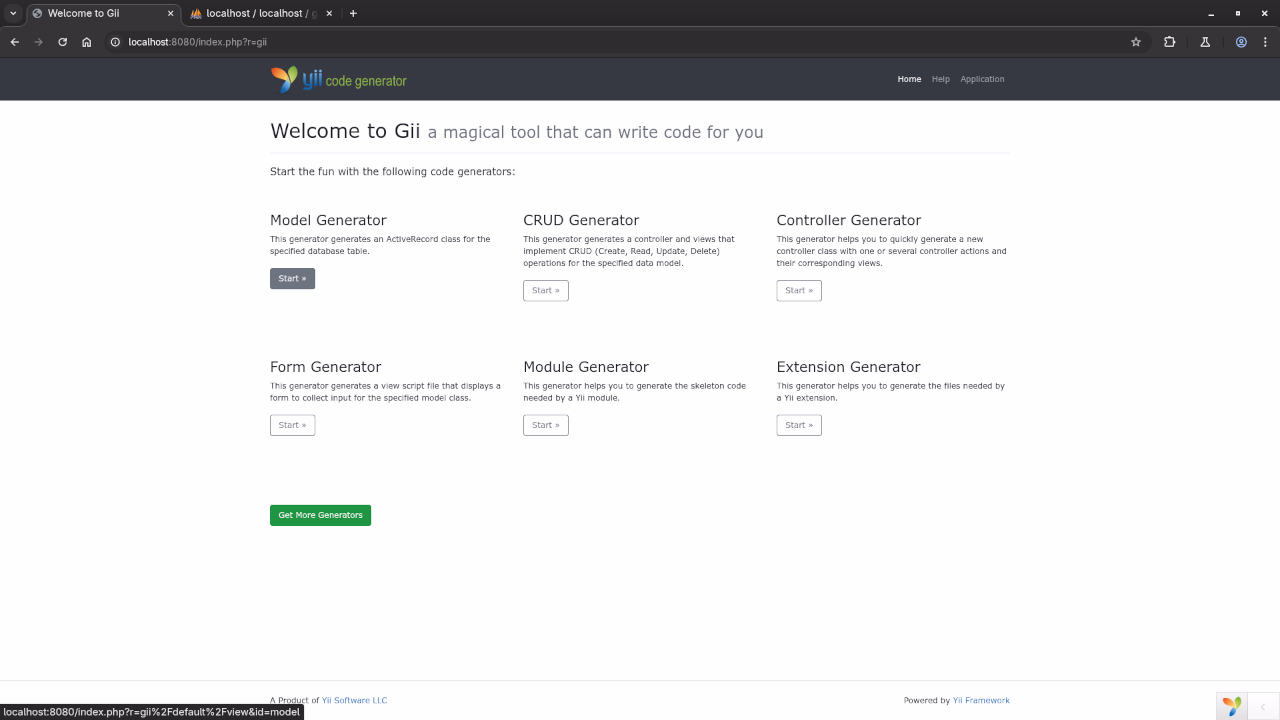Click the Model Generator heading

pos(328,220)
